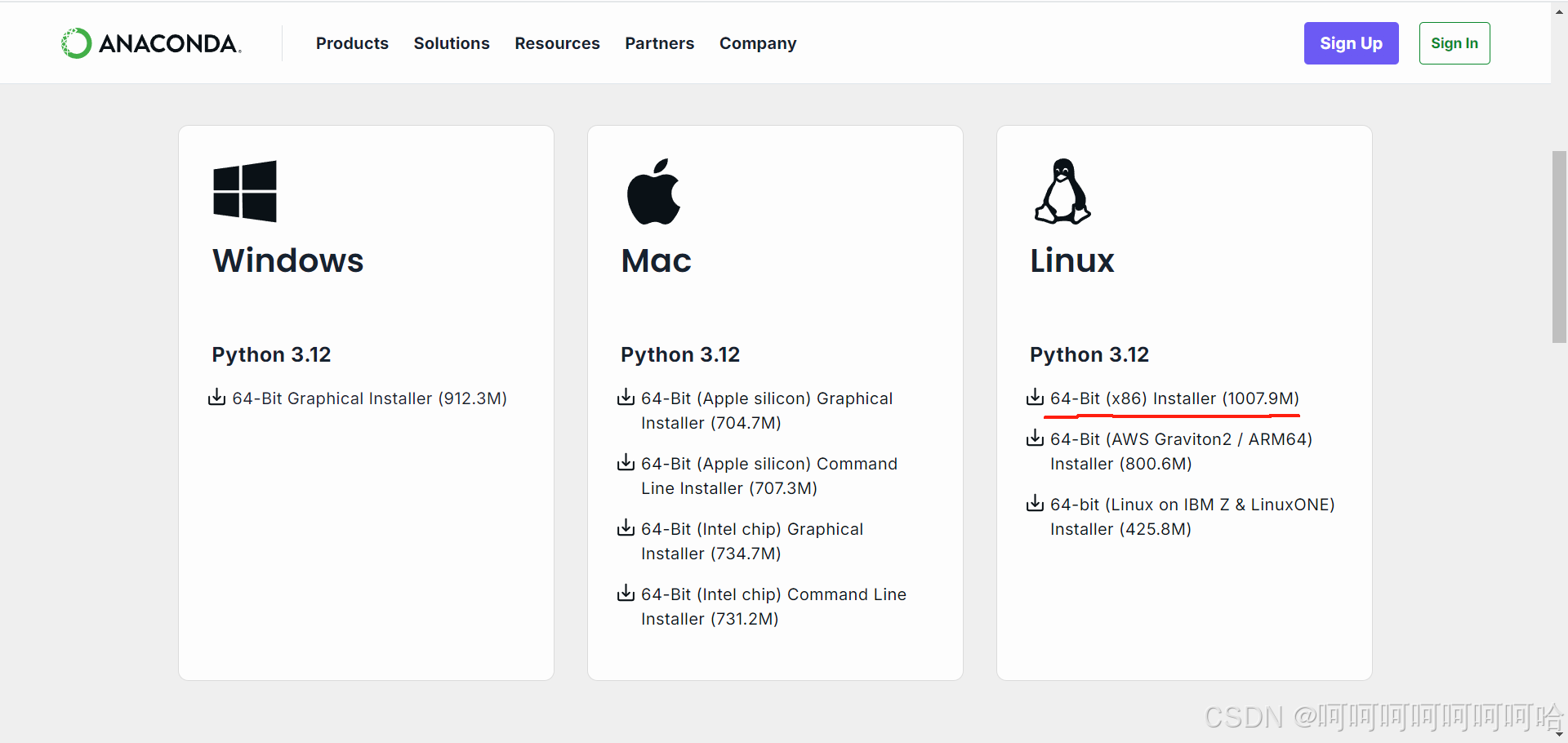Click Python 3.12 label in Windows card
Viewport: 1568px width, 743px height.
coord(271,354)
